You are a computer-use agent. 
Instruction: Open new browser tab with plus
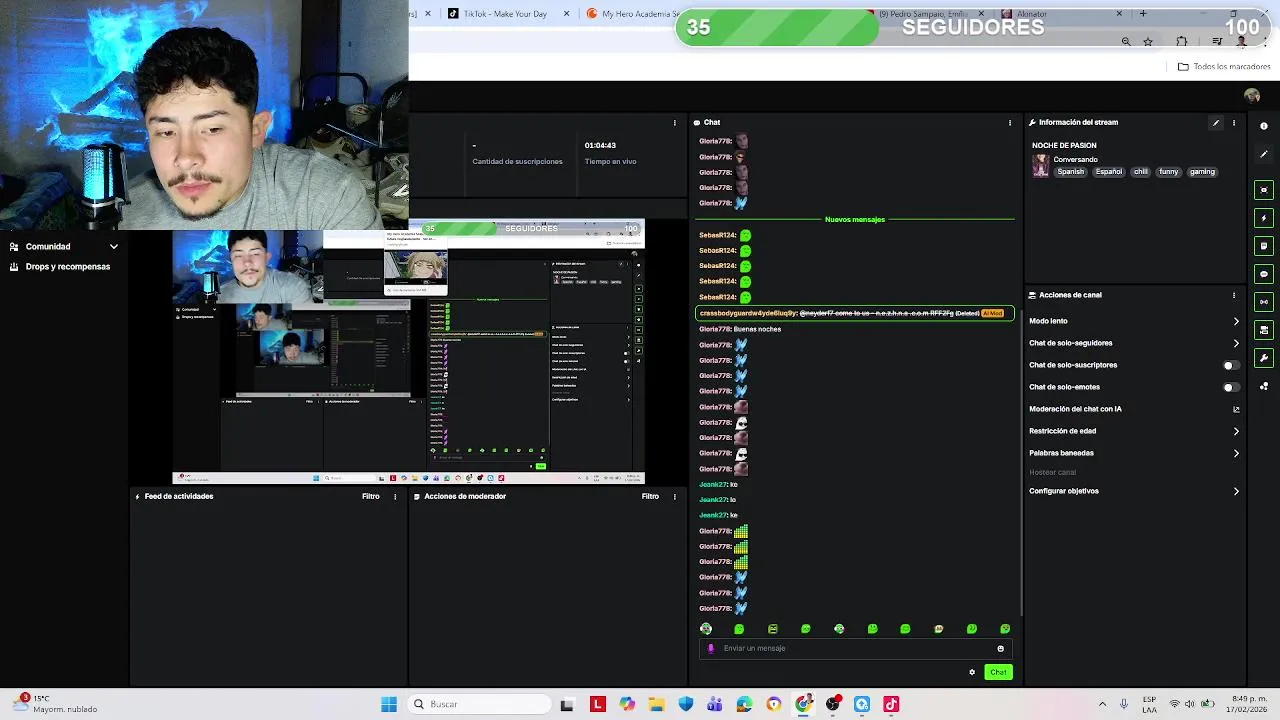tap(1143, 14)
